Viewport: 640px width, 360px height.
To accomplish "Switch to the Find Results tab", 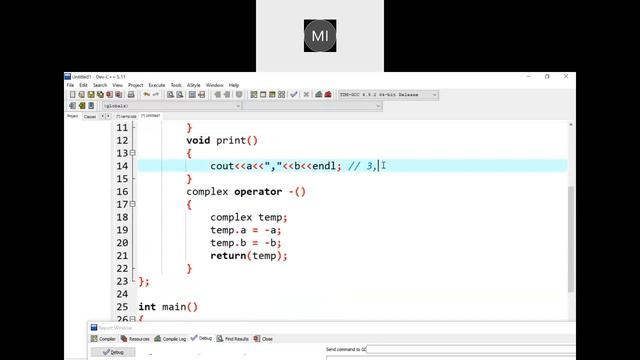I will (233, 339).
